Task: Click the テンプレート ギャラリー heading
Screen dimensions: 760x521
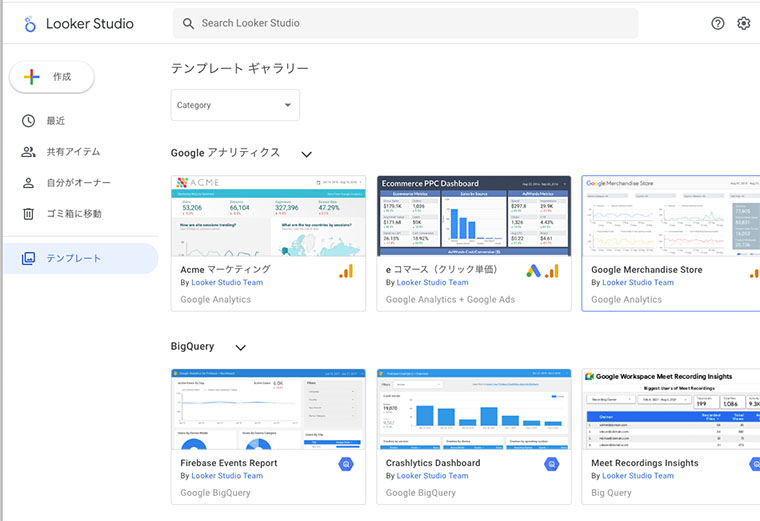Action: coord(240,68)
